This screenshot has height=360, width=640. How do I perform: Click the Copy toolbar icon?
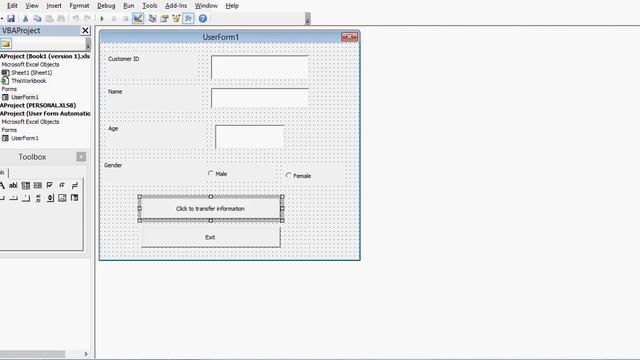click(37, 18)
